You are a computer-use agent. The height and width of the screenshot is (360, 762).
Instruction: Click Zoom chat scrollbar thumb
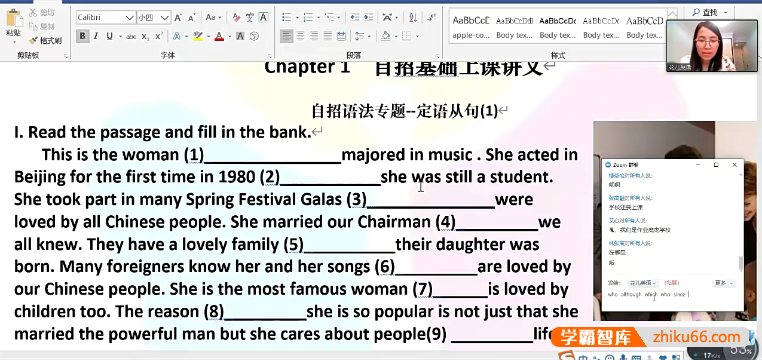[741, 263]
